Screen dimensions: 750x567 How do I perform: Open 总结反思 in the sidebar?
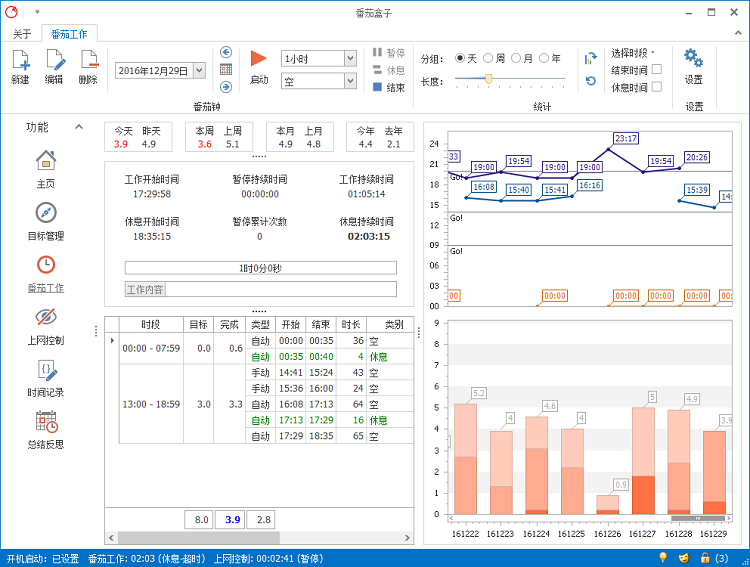pyautogui.click(x=46, y=430)
